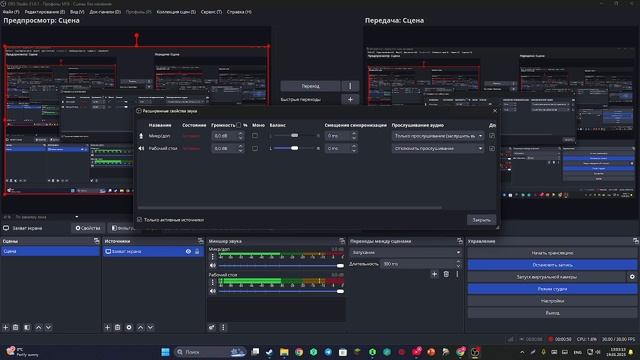640x360 pixels.
Task: Enable Моно for Мик/доп row
Action: (255, 136)
